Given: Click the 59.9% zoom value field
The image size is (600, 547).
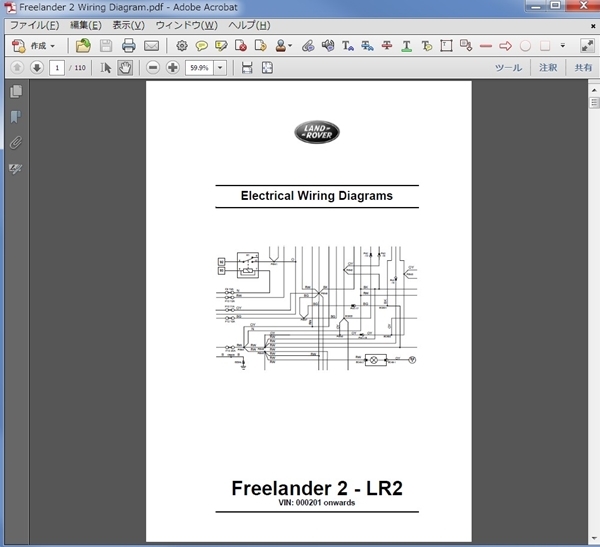Looking at the screenshot, I should (x=199, y=68).
